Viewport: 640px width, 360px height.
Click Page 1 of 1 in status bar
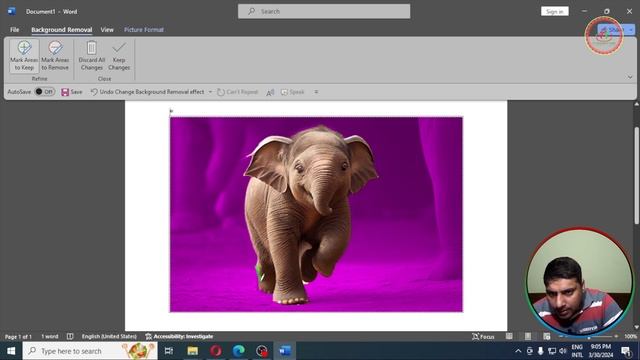18,337
